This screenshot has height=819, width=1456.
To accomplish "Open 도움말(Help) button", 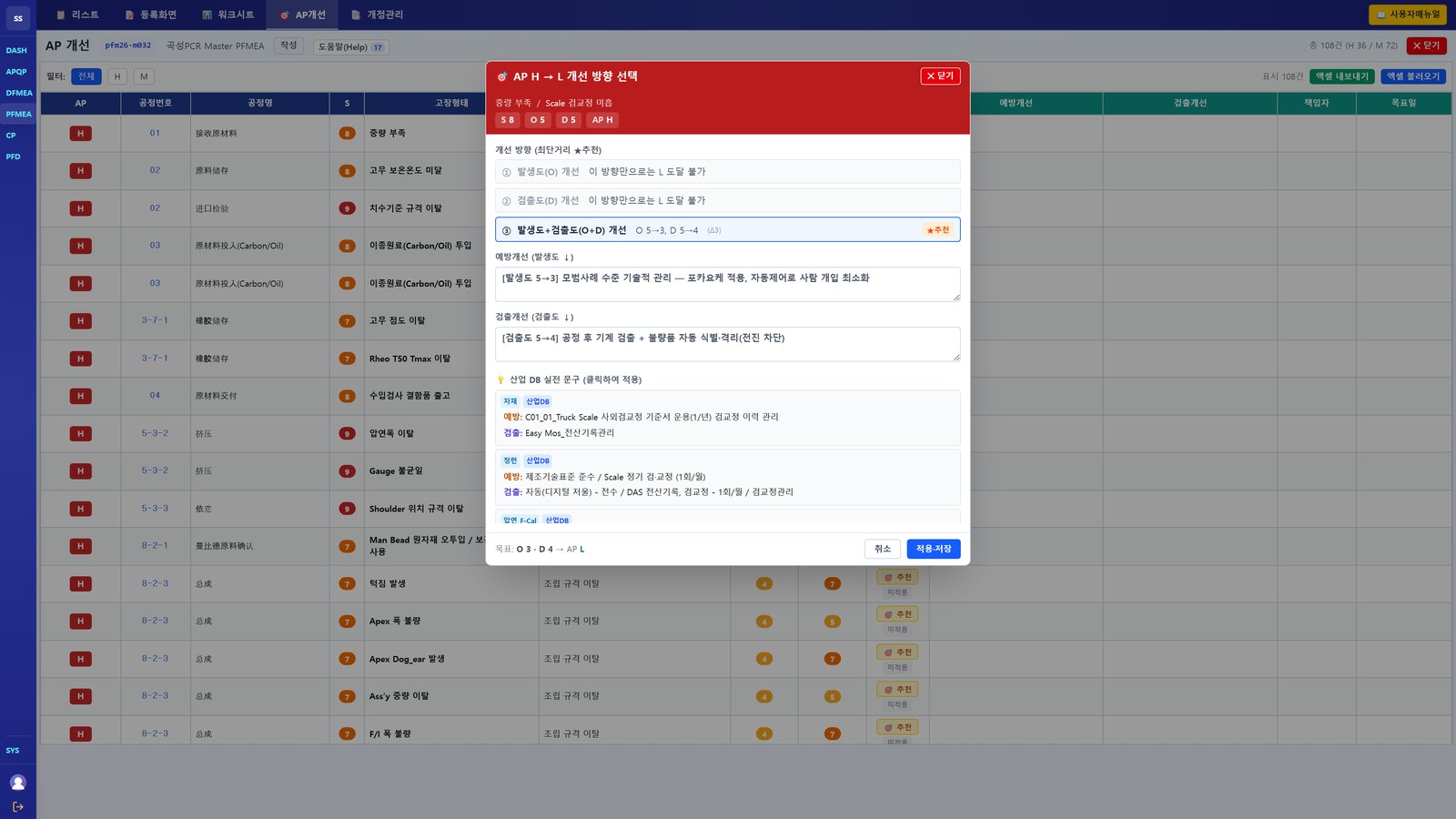I will pyautogui.click(x=351, y=47).
